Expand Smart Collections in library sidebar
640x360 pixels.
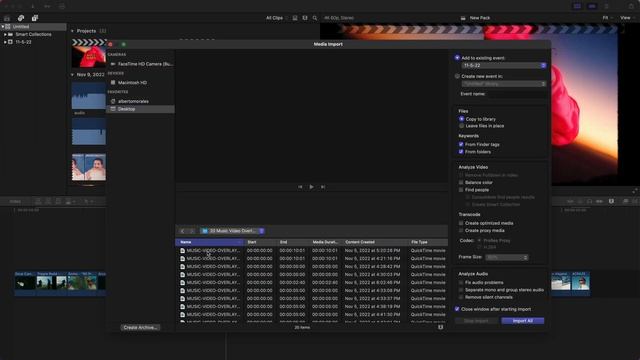pyautogui.click(x=5, y=34)
